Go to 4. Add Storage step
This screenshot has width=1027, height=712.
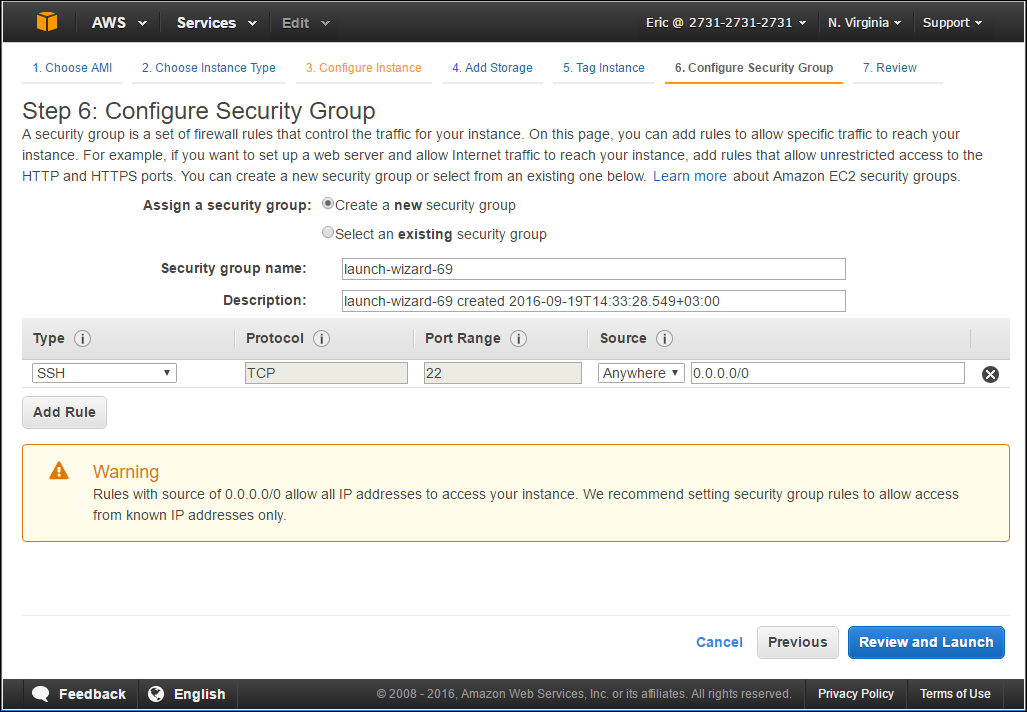(x=492, y=67)
